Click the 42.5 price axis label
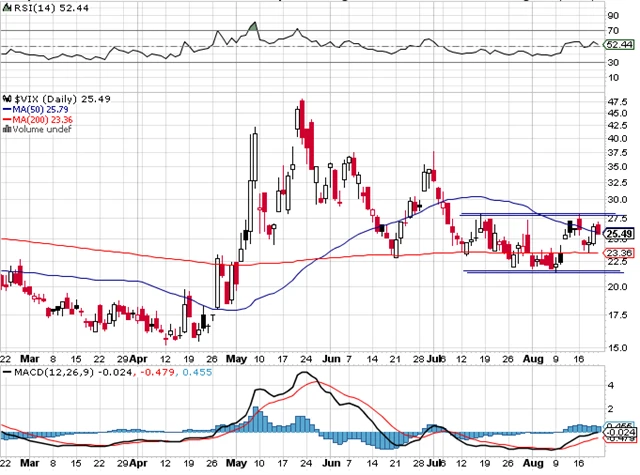 [618, 126]
